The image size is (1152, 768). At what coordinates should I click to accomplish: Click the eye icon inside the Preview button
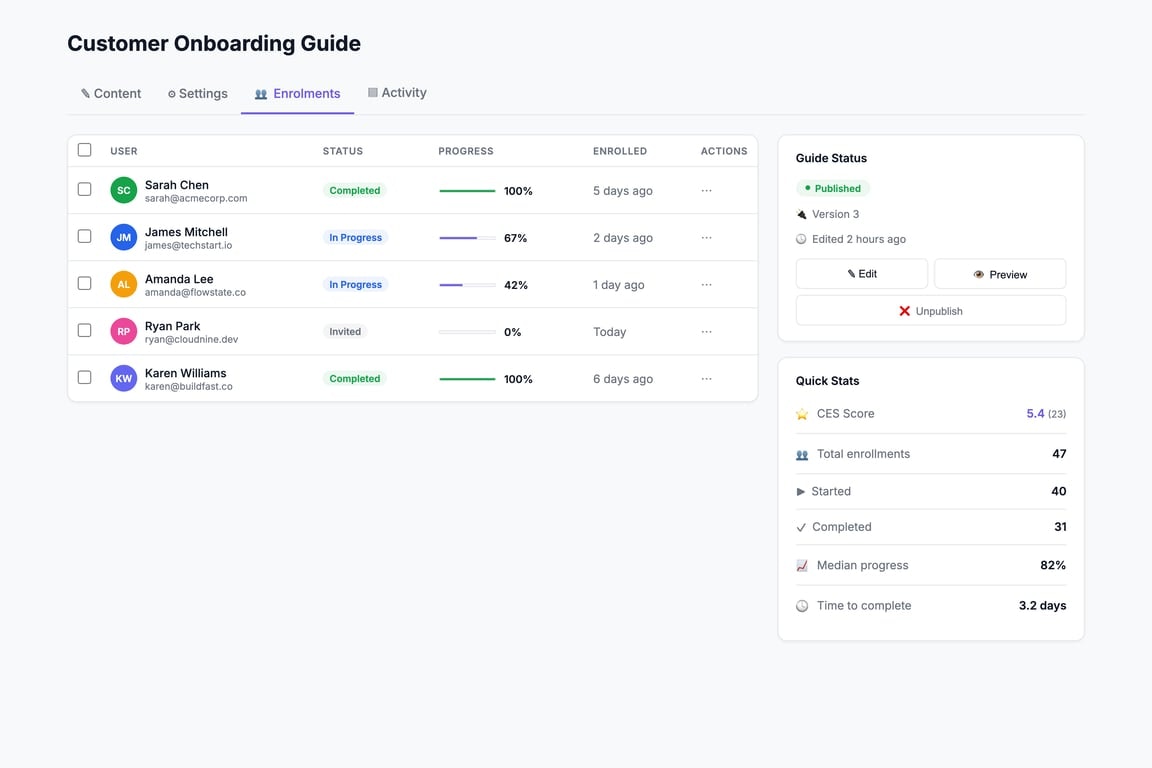pos(981,273)
